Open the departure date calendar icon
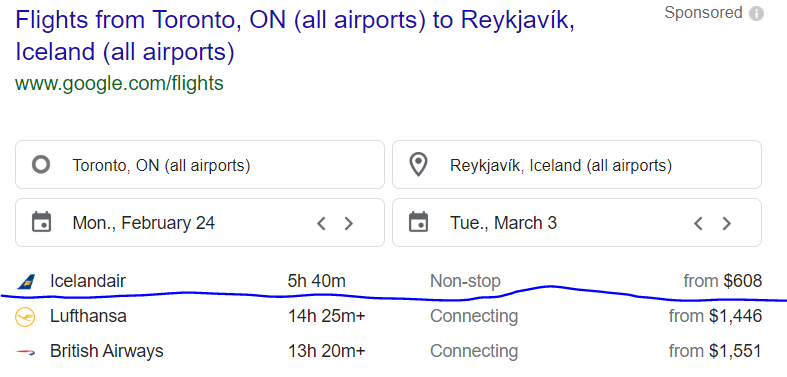The width and height of the screenshot is (787, 377). point(41,222)
